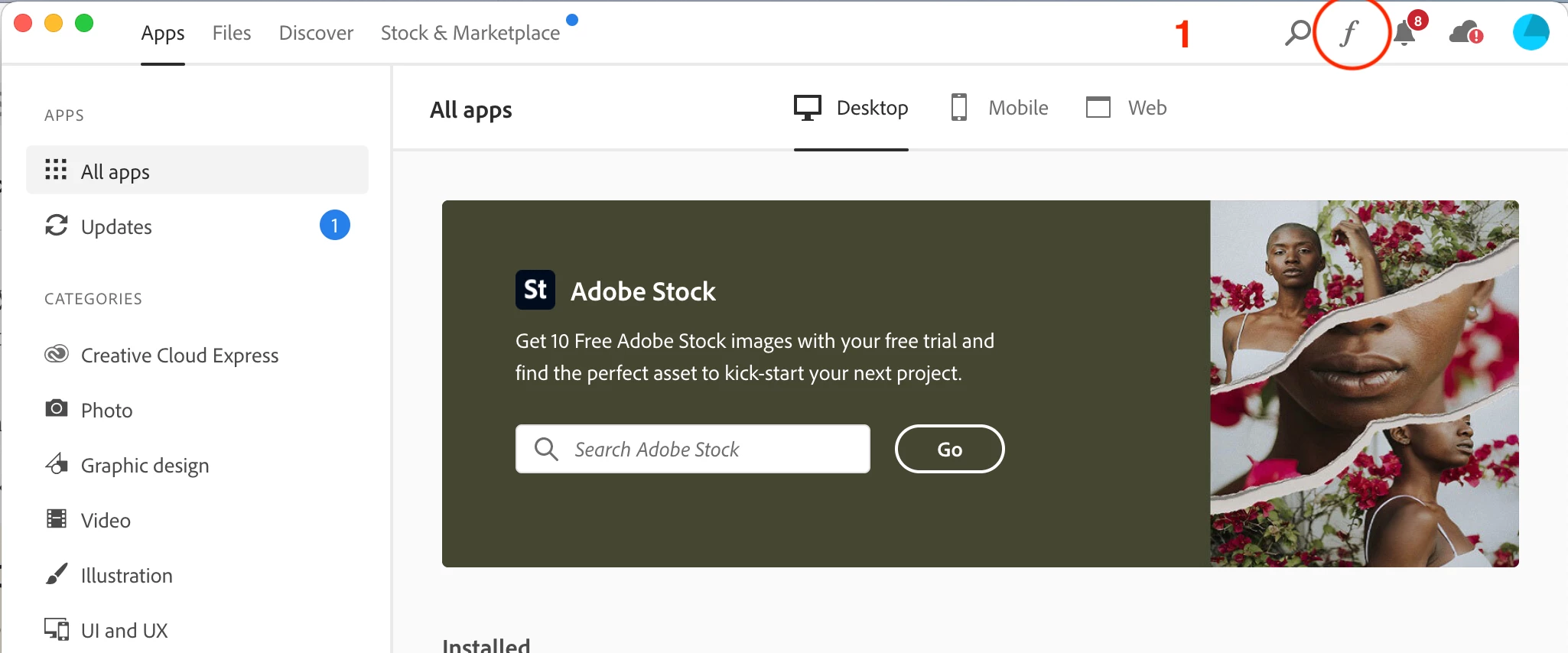Open the account profile avatar

coord(1531,32)
